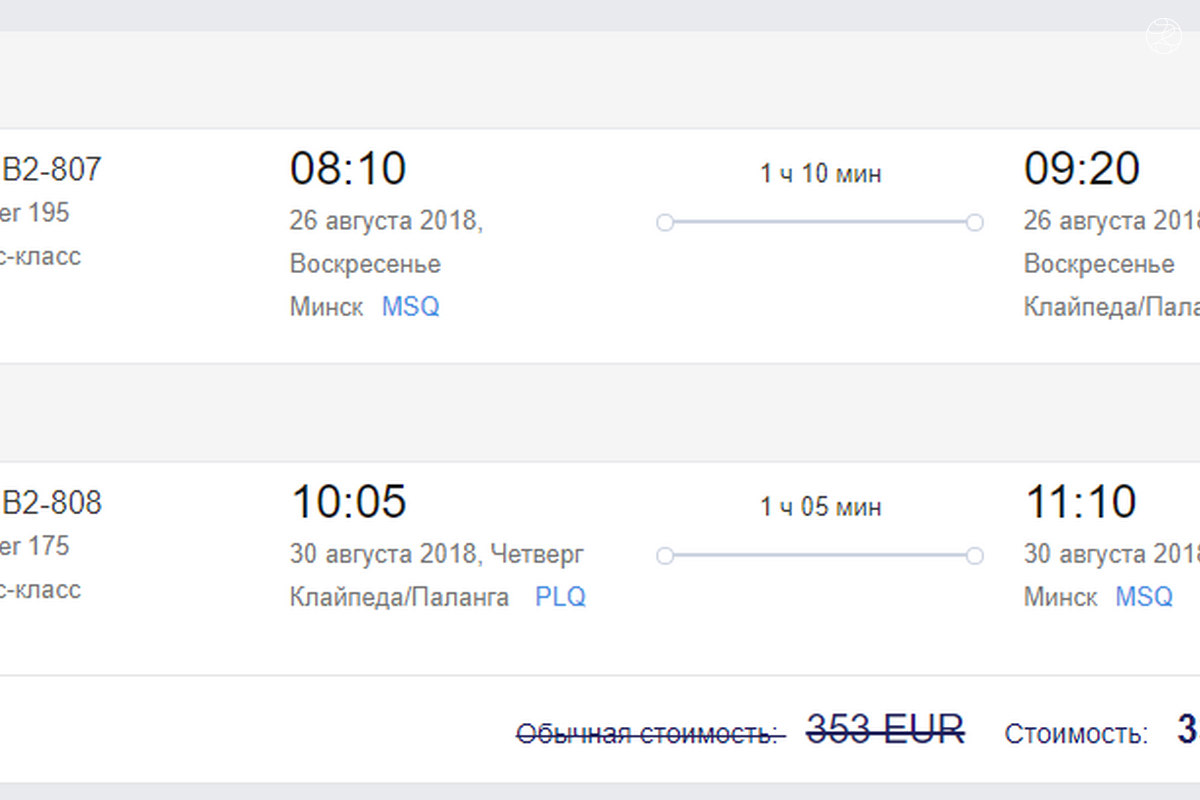Click the start point of the 1 ч 05 мин route line
Screen dimensions: 1200x800
coord(665,555)
